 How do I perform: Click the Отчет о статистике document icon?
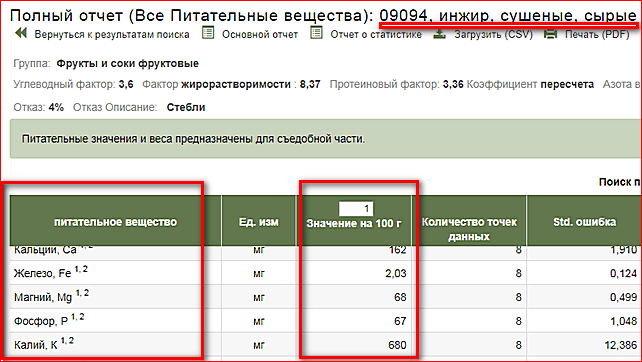[x=316, y=33]
